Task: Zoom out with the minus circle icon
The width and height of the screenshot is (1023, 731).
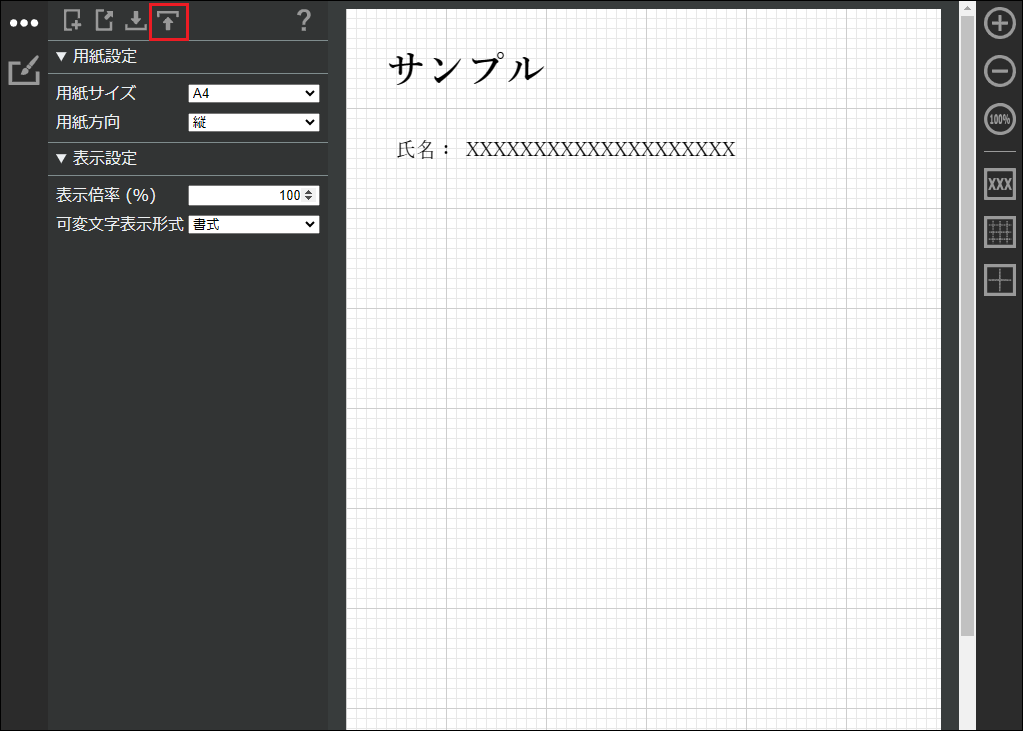Action: 999,71
